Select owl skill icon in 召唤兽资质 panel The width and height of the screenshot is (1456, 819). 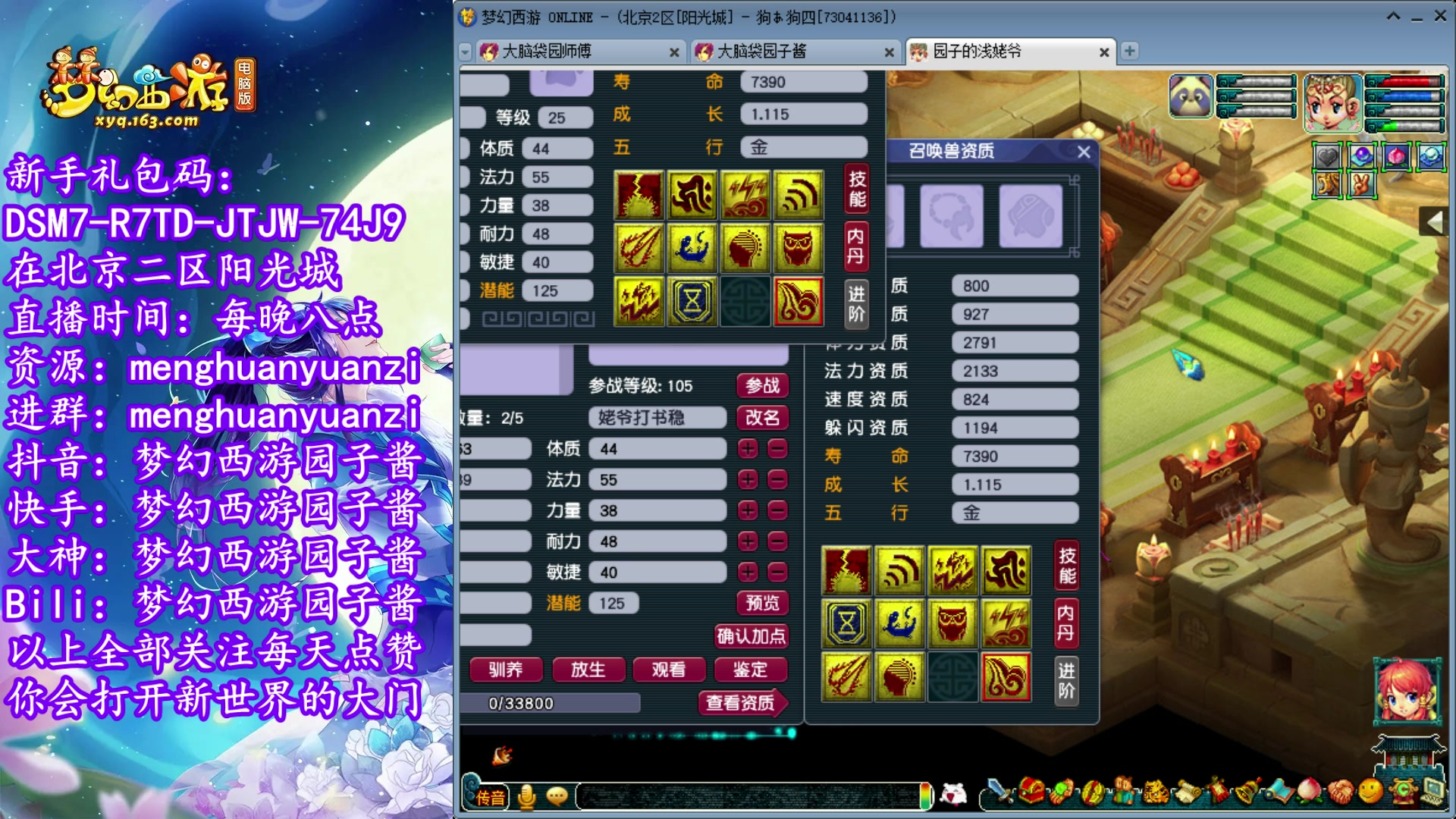pos(952,623)
